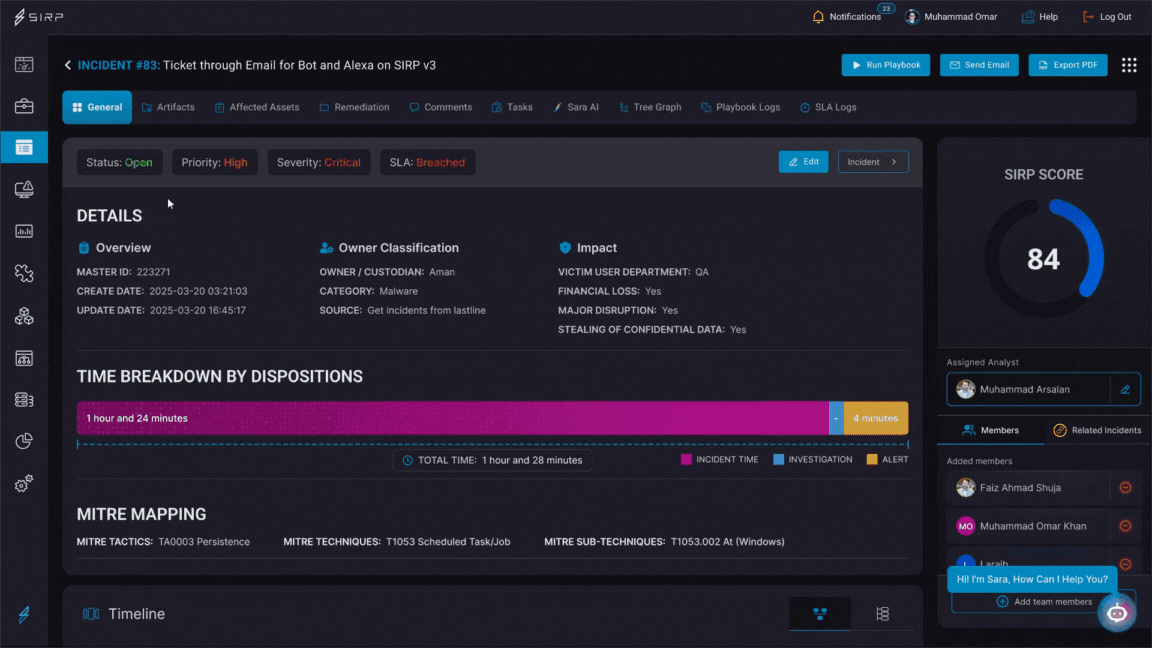1152x648 pixels.
Task: Select the General tab
Action: [x=97, y=107]
